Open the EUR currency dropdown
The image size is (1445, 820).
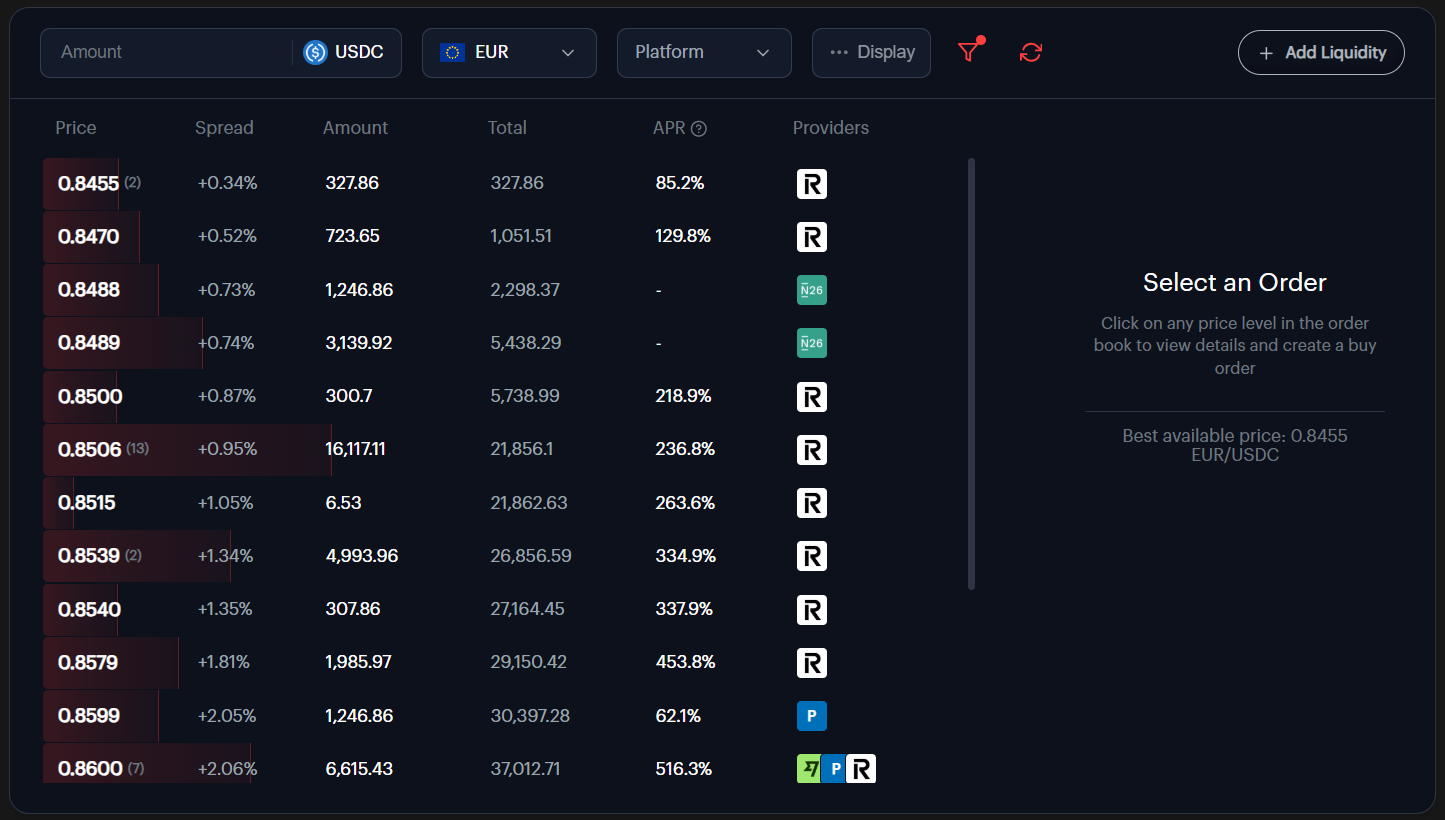[x=509, y=53]
